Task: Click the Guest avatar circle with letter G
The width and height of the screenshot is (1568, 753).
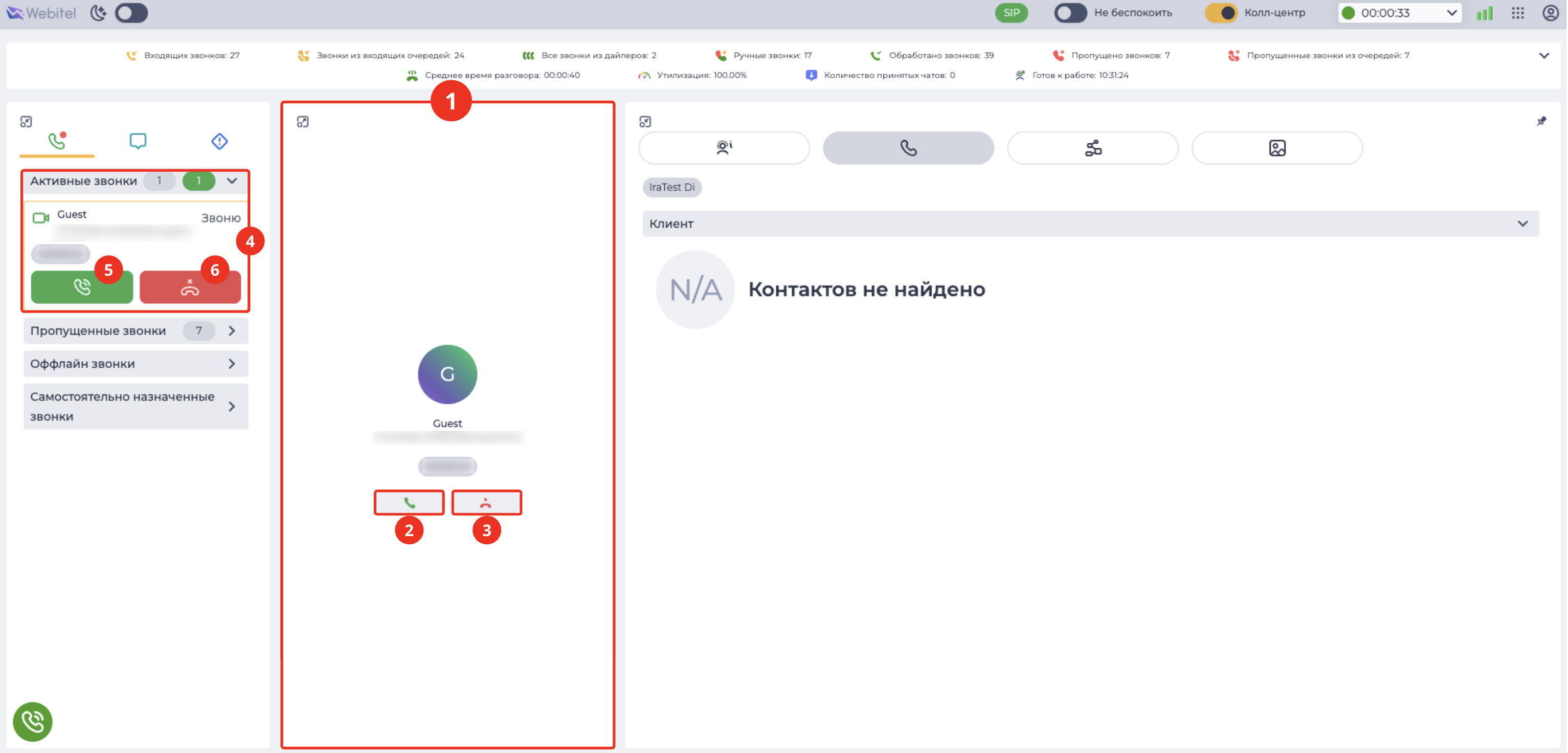Action: [447, 374]
